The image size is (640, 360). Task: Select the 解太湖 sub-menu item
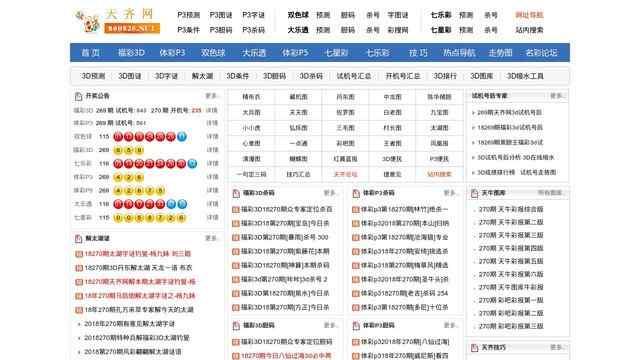pos(202,76)
